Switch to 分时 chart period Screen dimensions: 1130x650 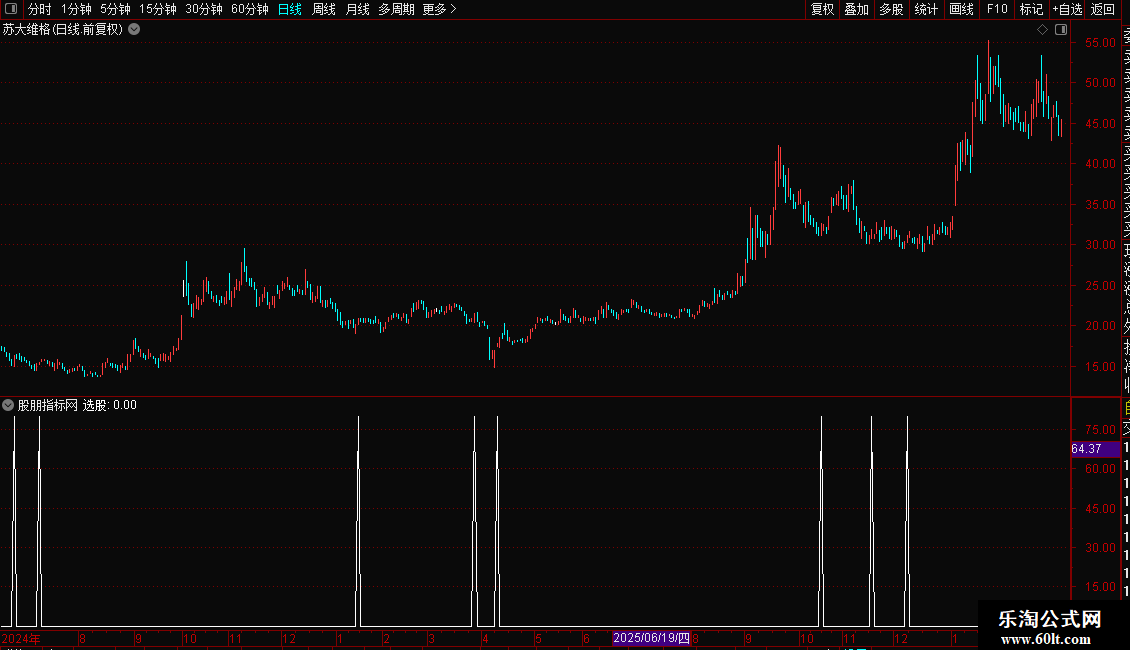coord(40,9)
